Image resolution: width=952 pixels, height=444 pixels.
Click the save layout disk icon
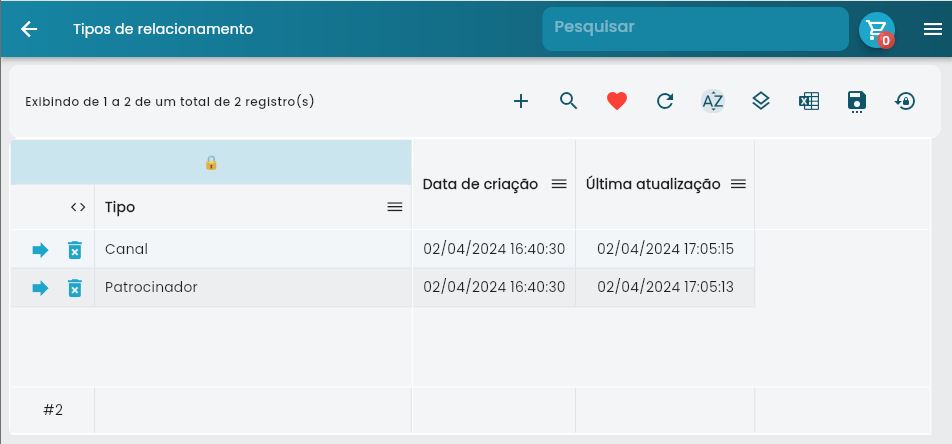[857, 101]
